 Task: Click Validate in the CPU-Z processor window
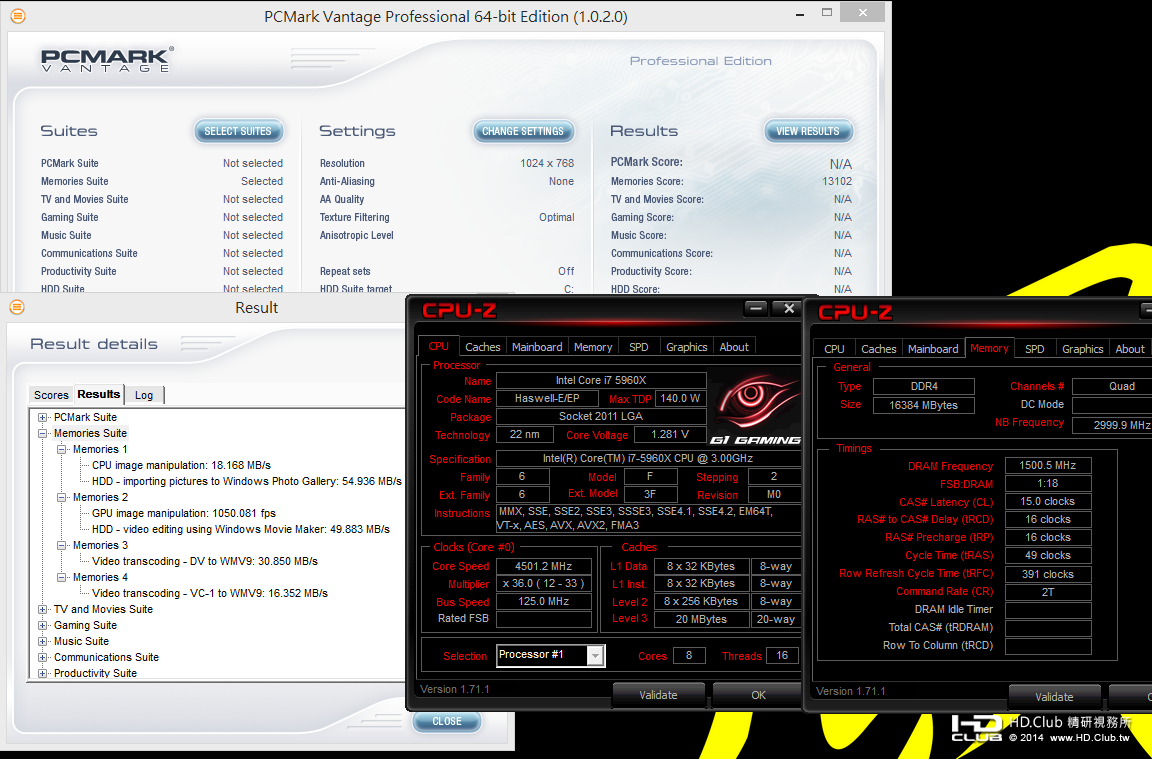(x=658, y=695)
